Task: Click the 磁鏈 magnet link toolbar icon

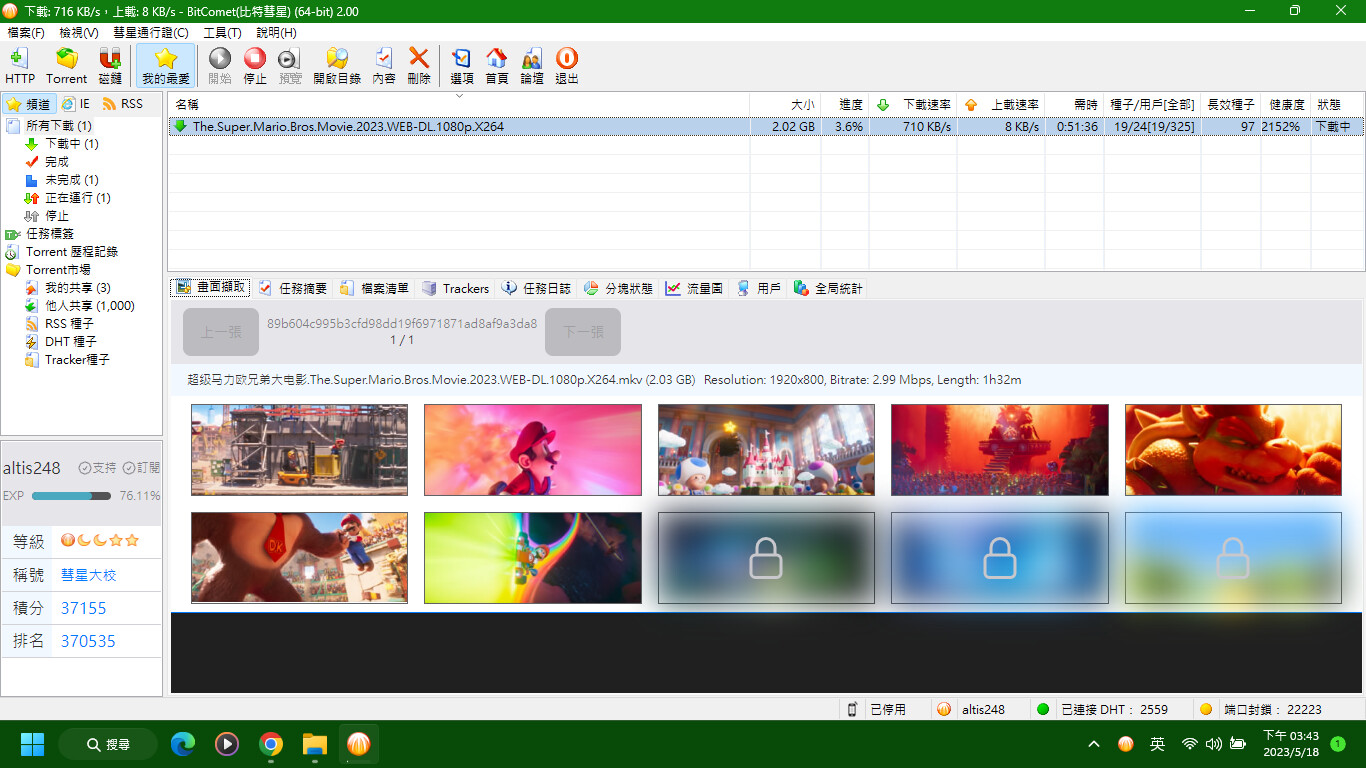Action: pyautogui.click(x=110, y=66)
